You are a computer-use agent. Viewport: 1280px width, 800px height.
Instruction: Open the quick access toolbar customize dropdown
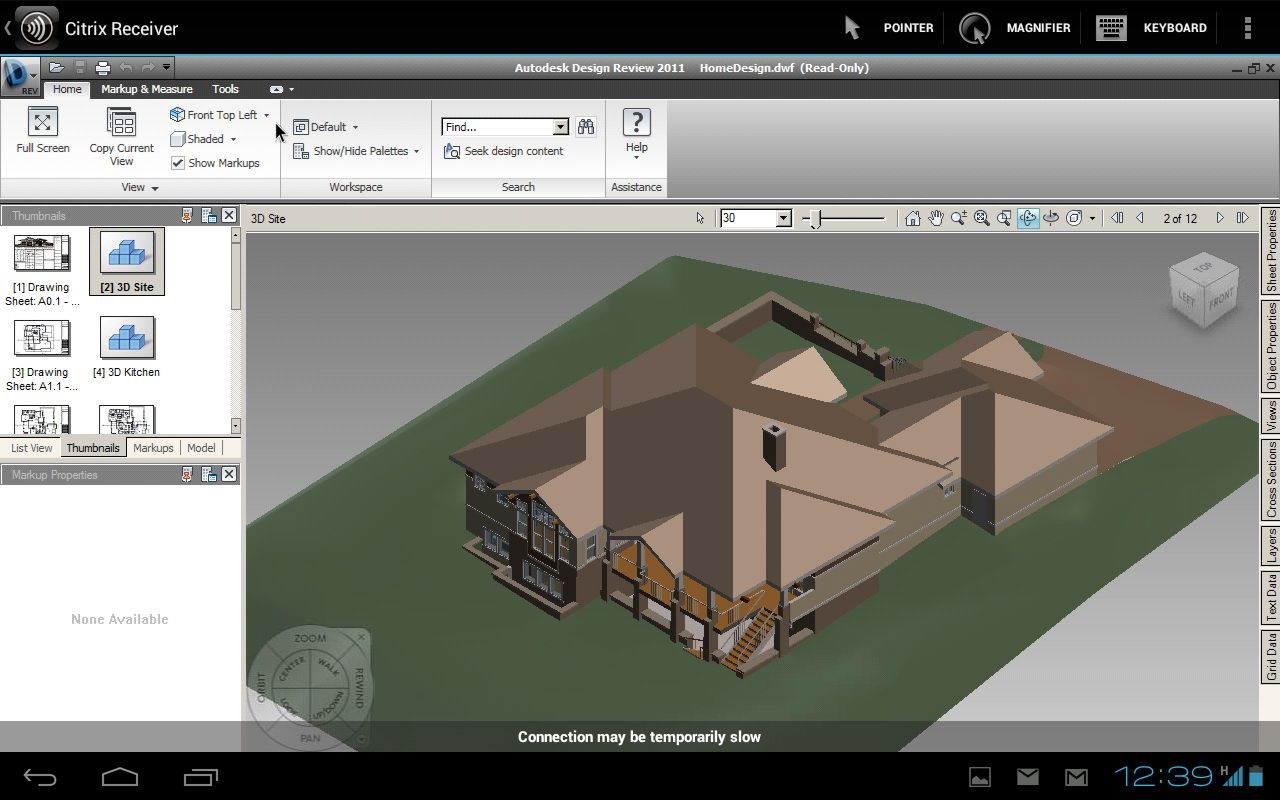[x=166, y=68]
